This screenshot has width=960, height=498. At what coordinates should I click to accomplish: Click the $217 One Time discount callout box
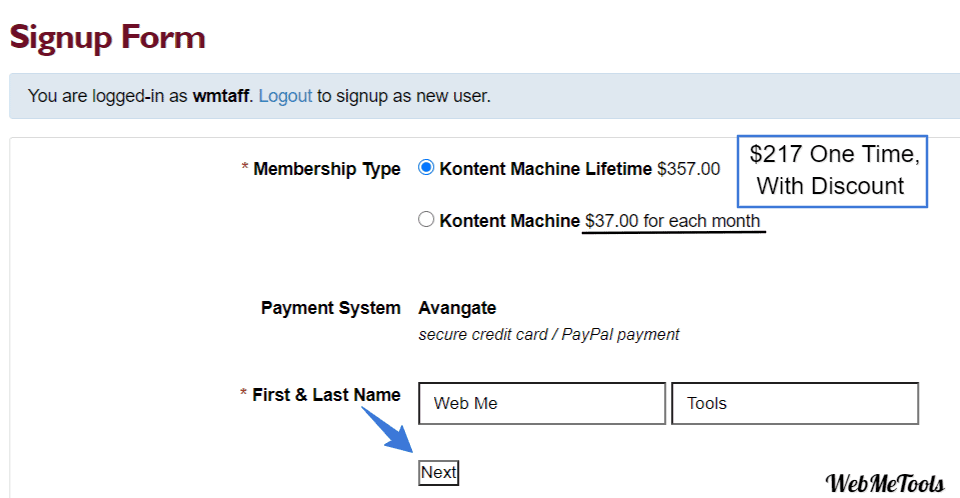832,171
